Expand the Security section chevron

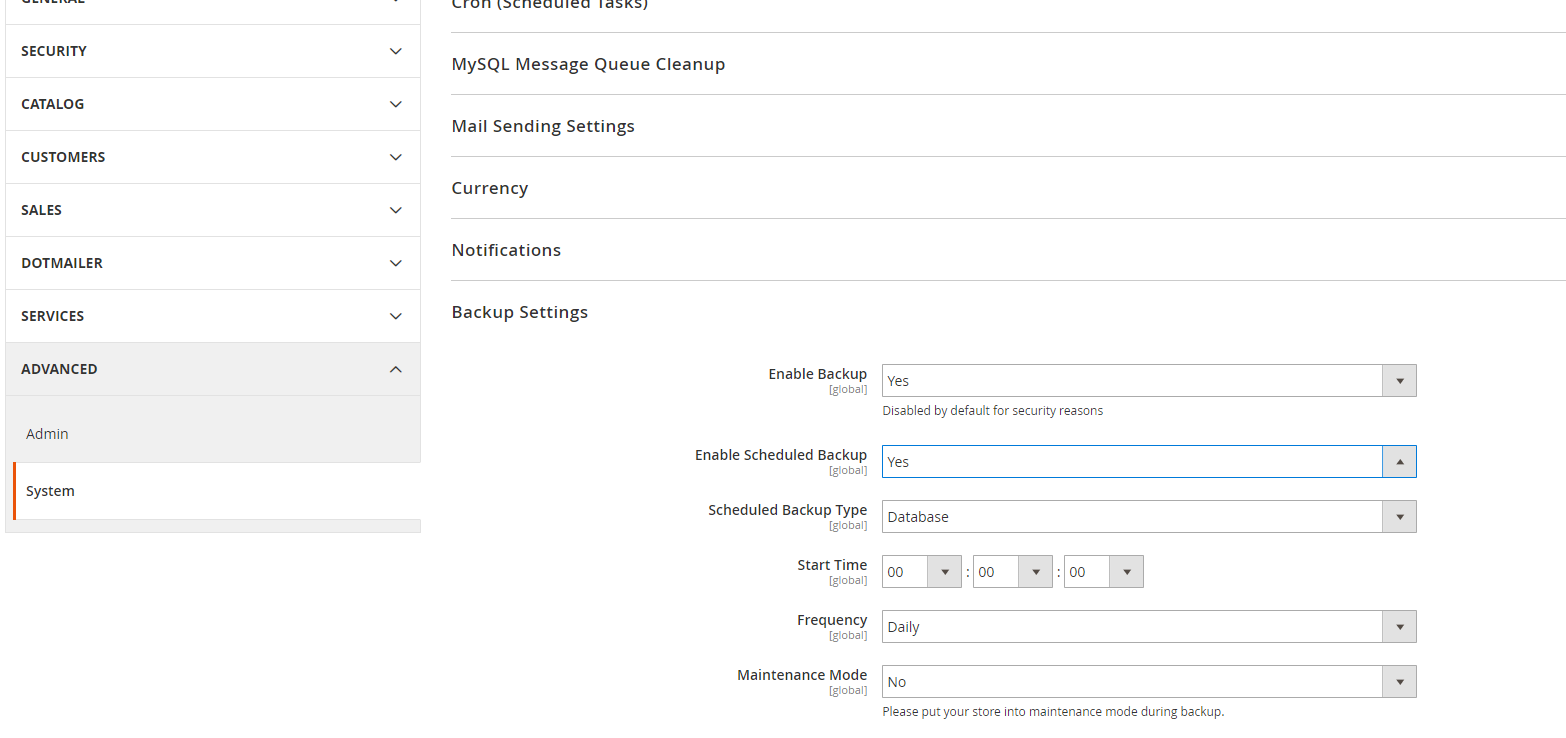tap(396, 51)
